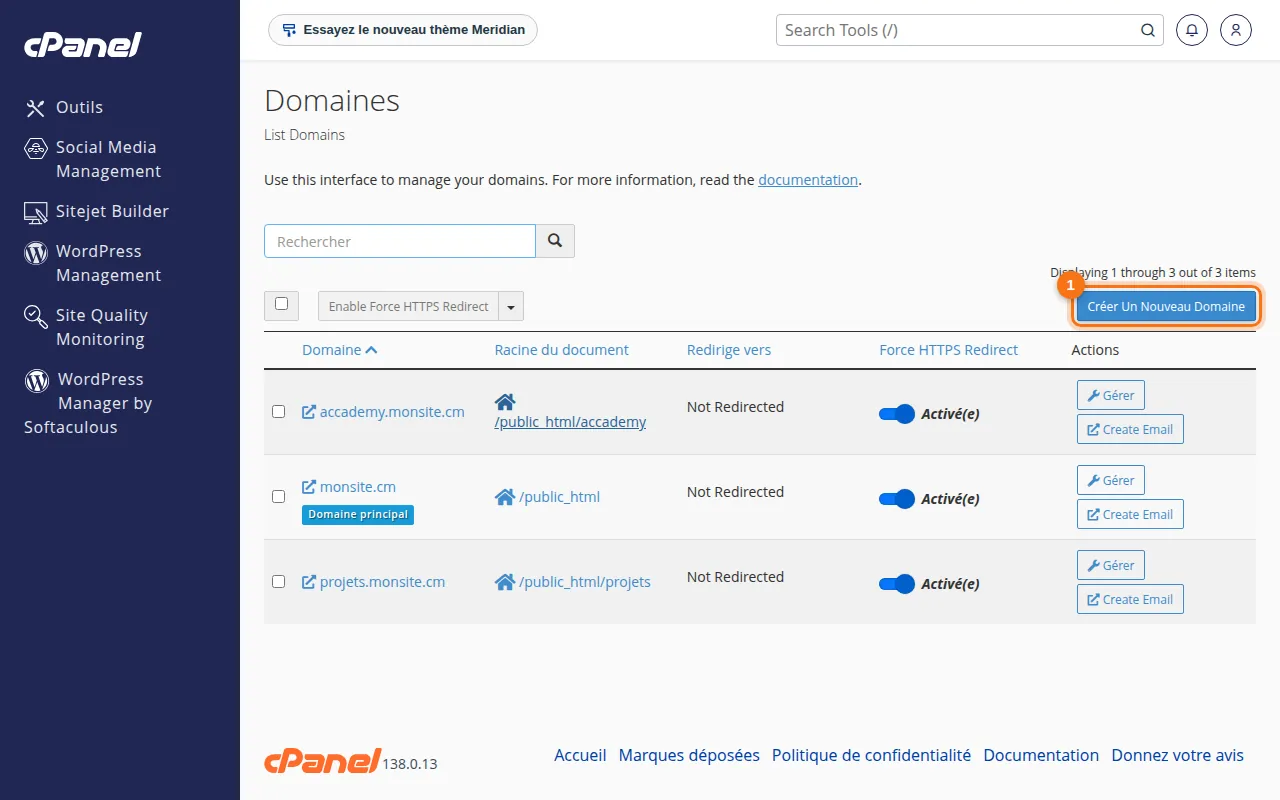This screenshot has height=800, width=1280.
Task: Click Gérer for accademy.monsite.cm
Action: 1111,395
